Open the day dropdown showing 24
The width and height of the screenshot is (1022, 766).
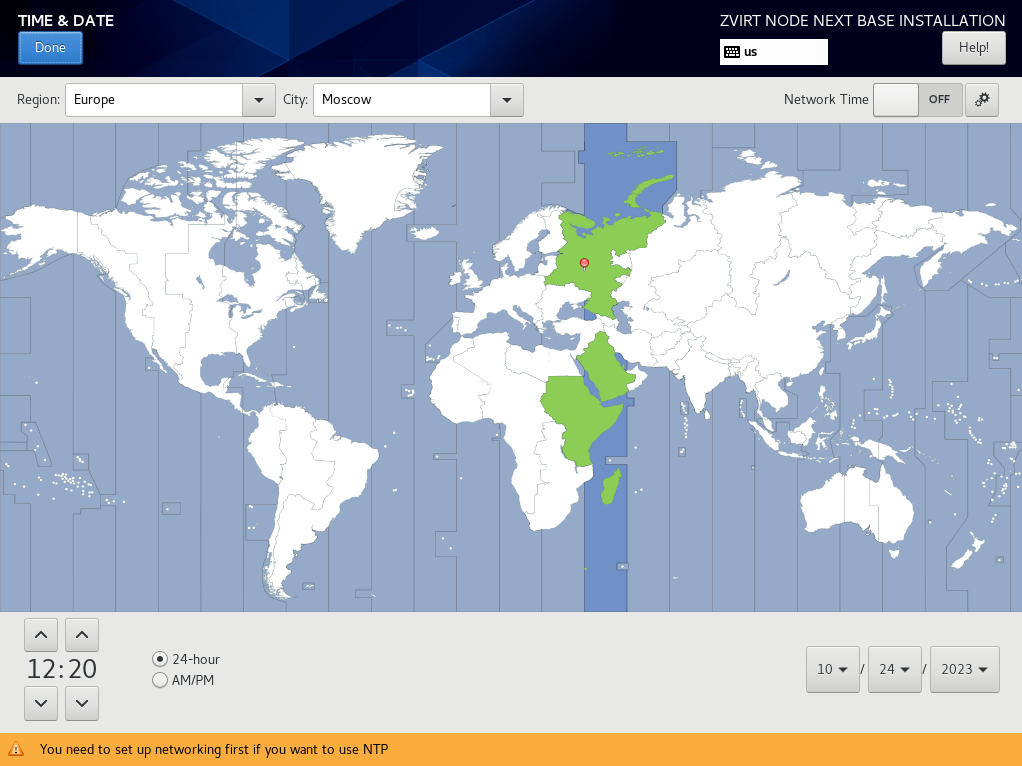point(895,670)
